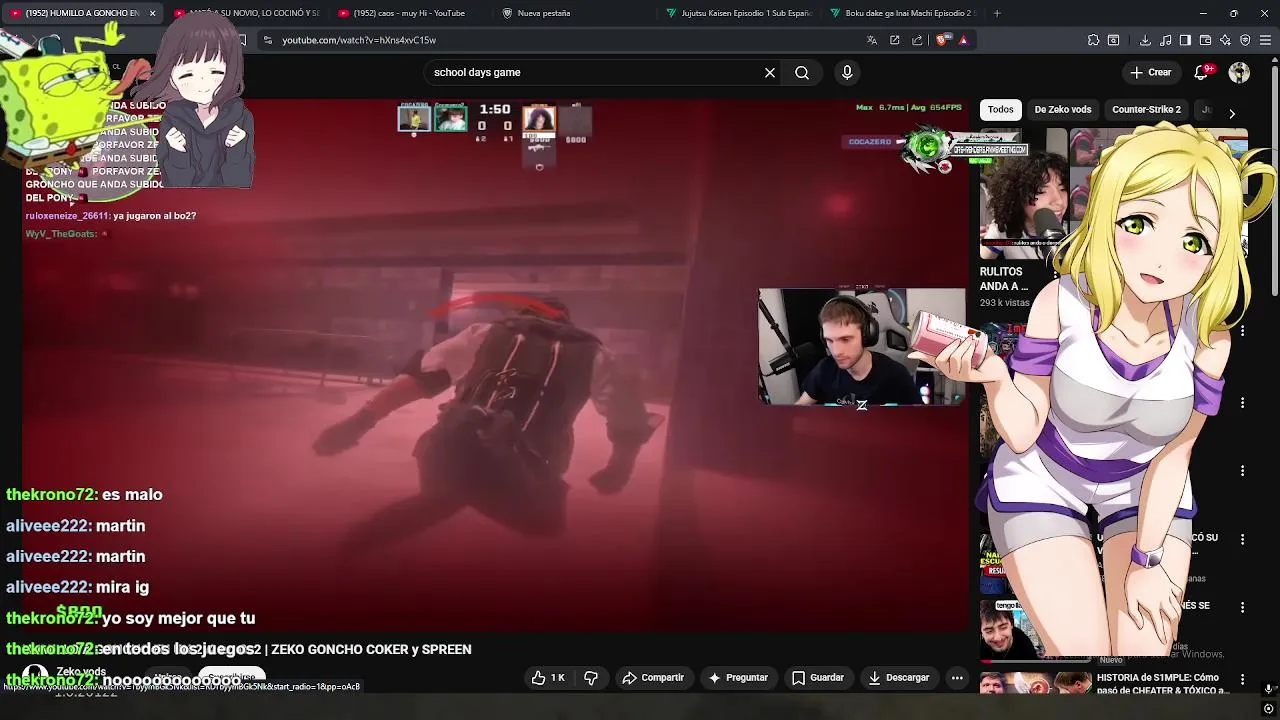Open Brave VPN shield icon
This screenshot has height=720, width=1280.
1245,40
